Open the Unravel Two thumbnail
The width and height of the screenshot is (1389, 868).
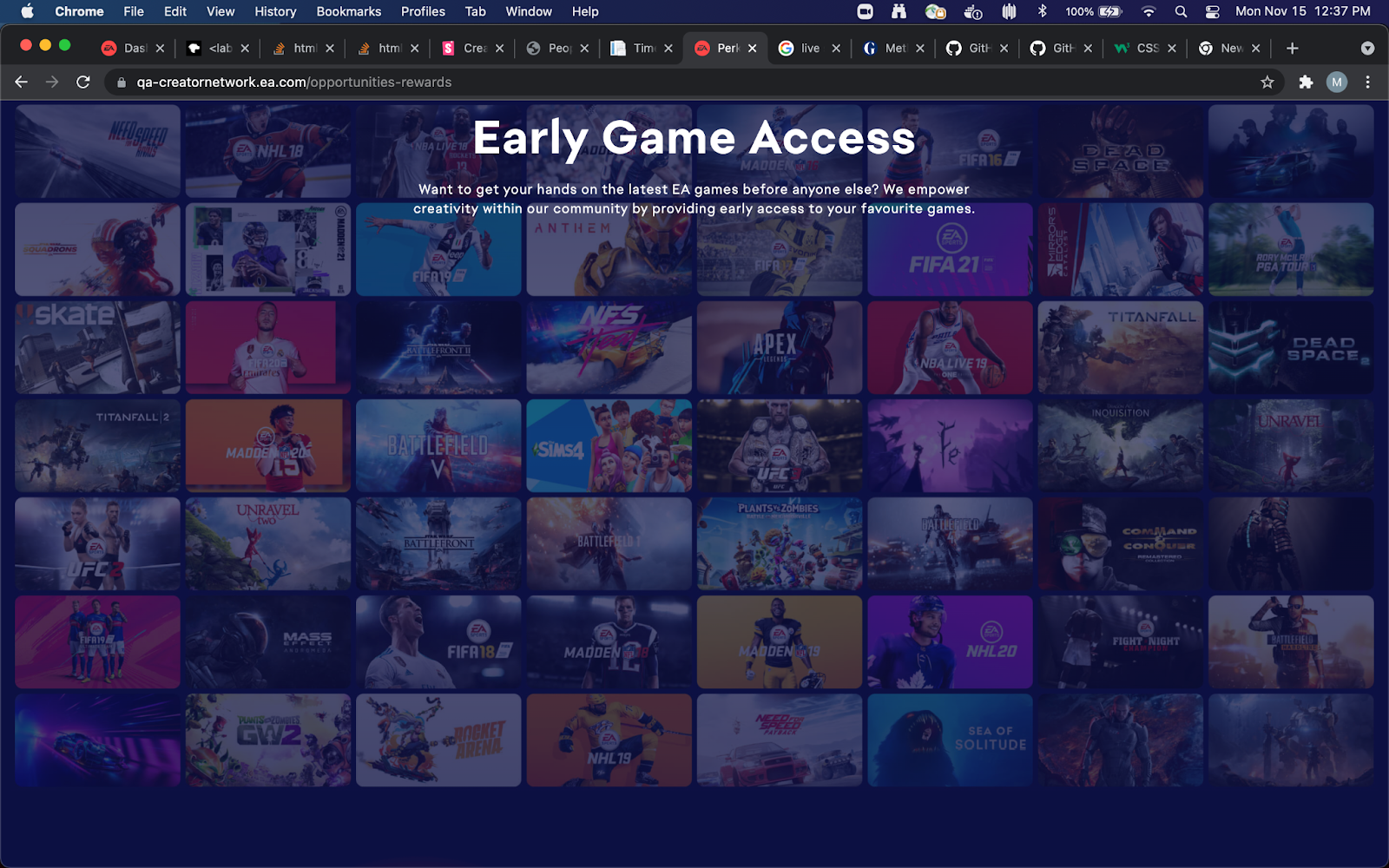[x=268, y=544]
